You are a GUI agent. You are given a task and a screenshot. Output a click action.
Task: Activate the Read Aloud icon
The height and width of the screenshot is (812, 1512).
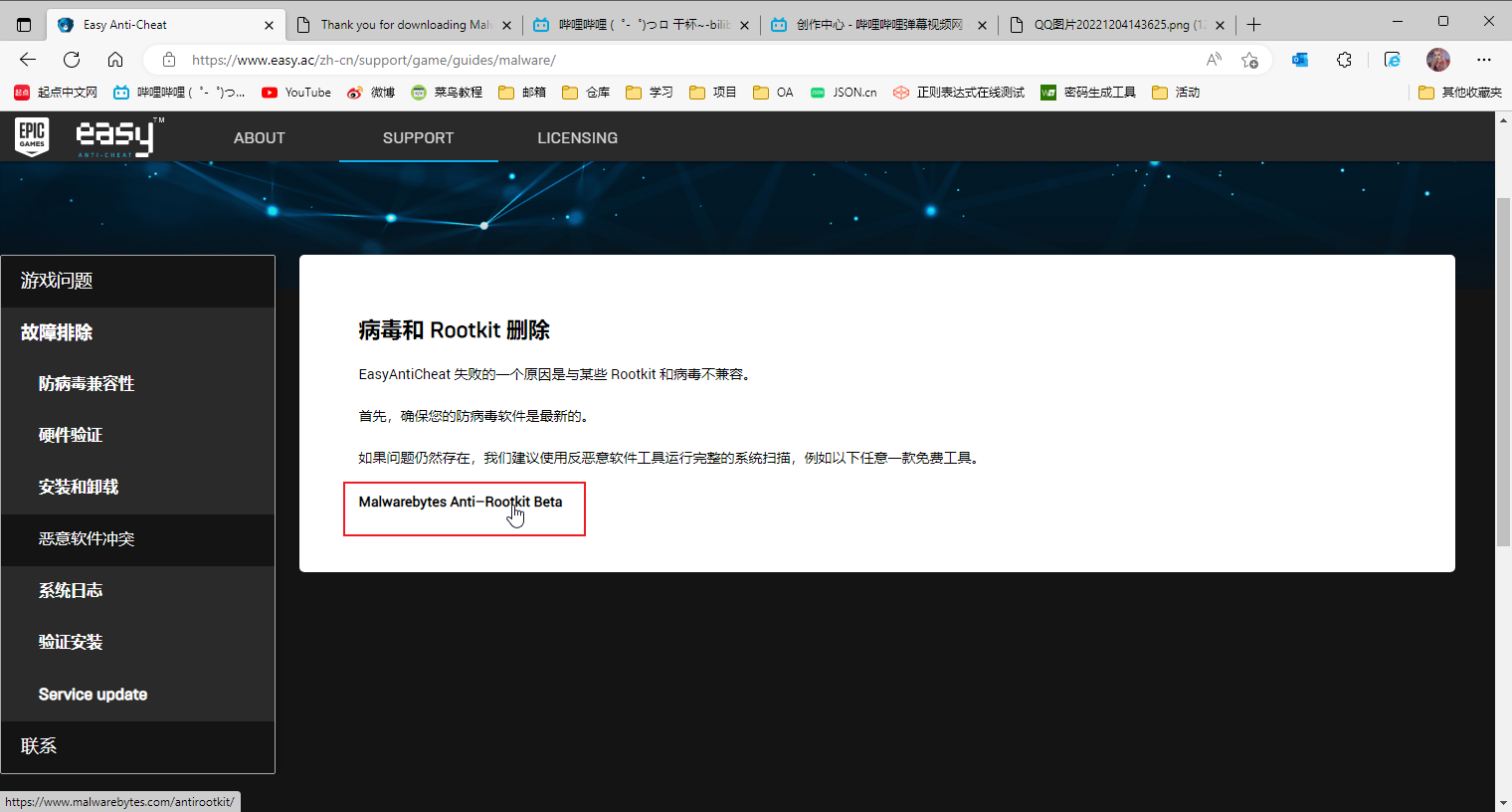(x=1214, y=60)
